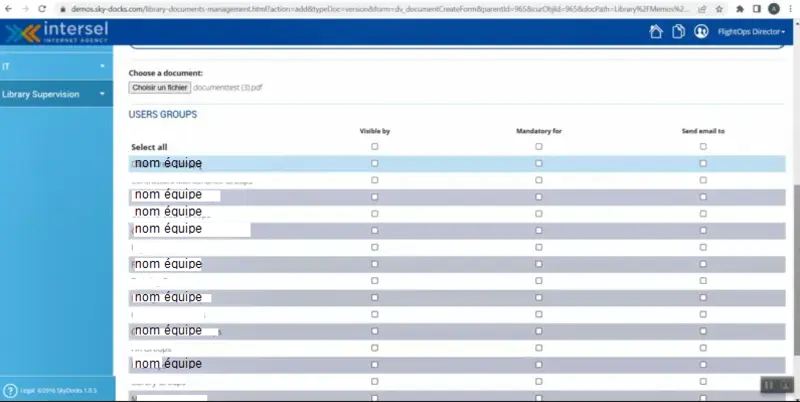The width and height of the screenshot is (800, 402).
Task: Go to the home page icon
Action: point(656,32)
